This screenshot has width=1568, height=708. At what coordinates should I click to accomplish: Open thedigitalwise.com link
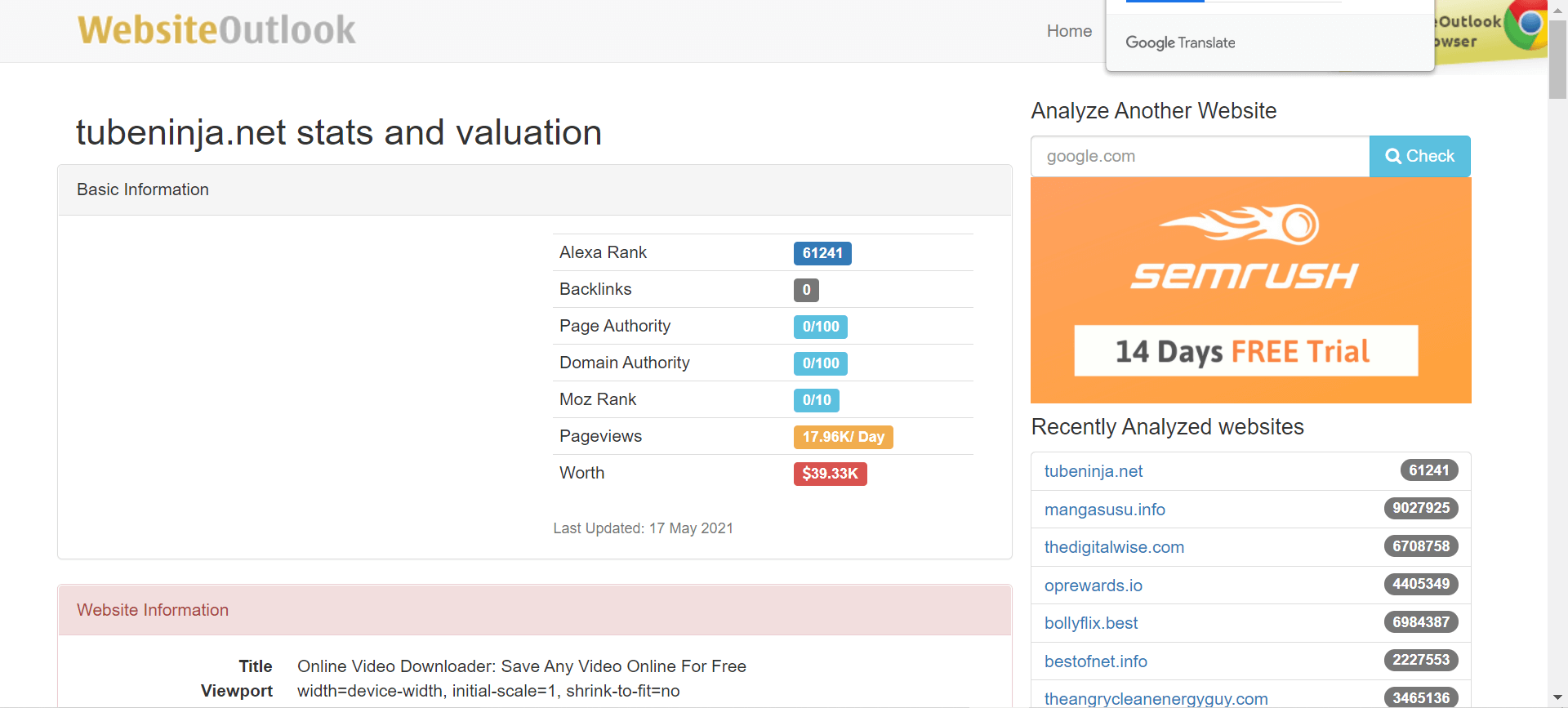(1114, 547)
